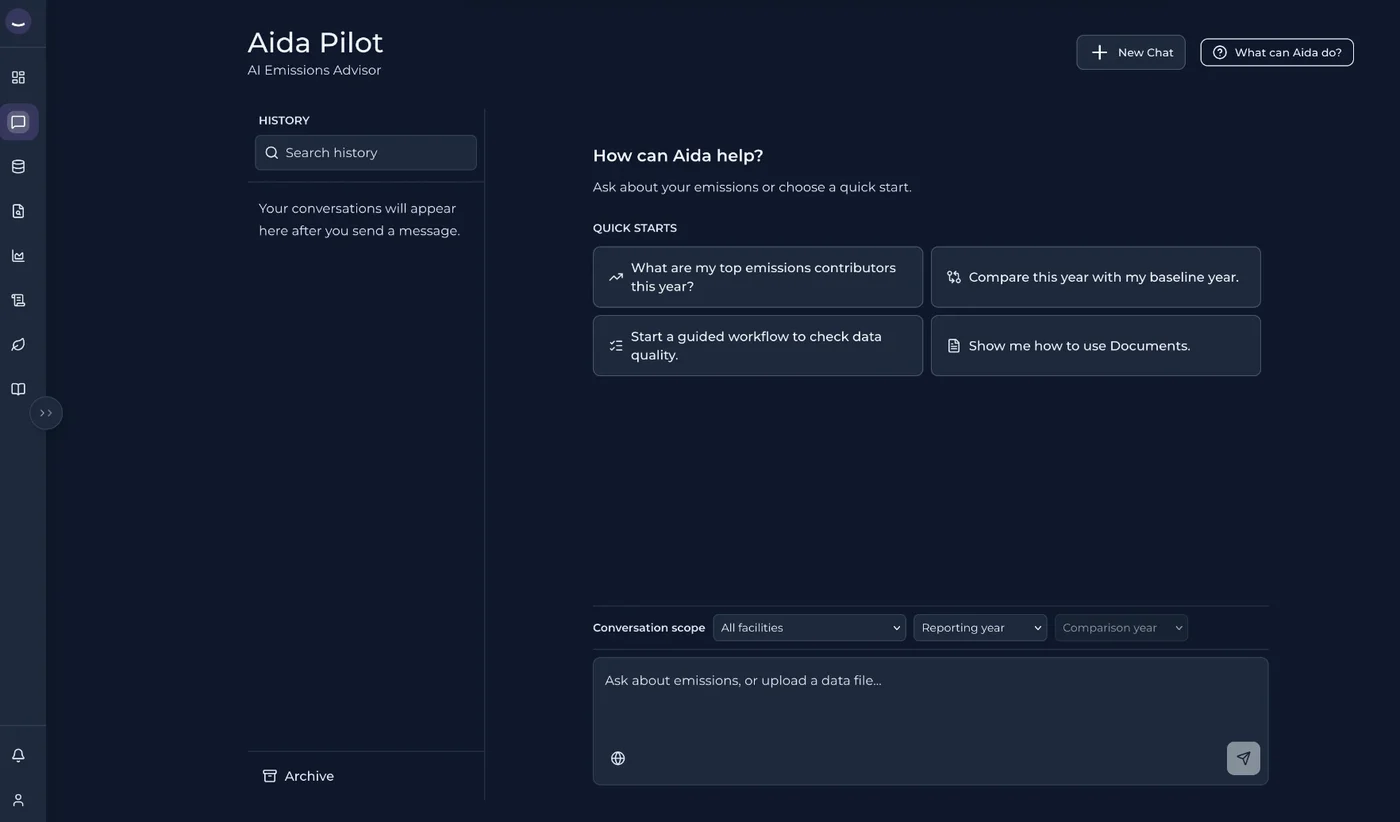This screenshot has width=1400, height=822.
Task: Click the Conversation scope label
Action: pos(649,628)
